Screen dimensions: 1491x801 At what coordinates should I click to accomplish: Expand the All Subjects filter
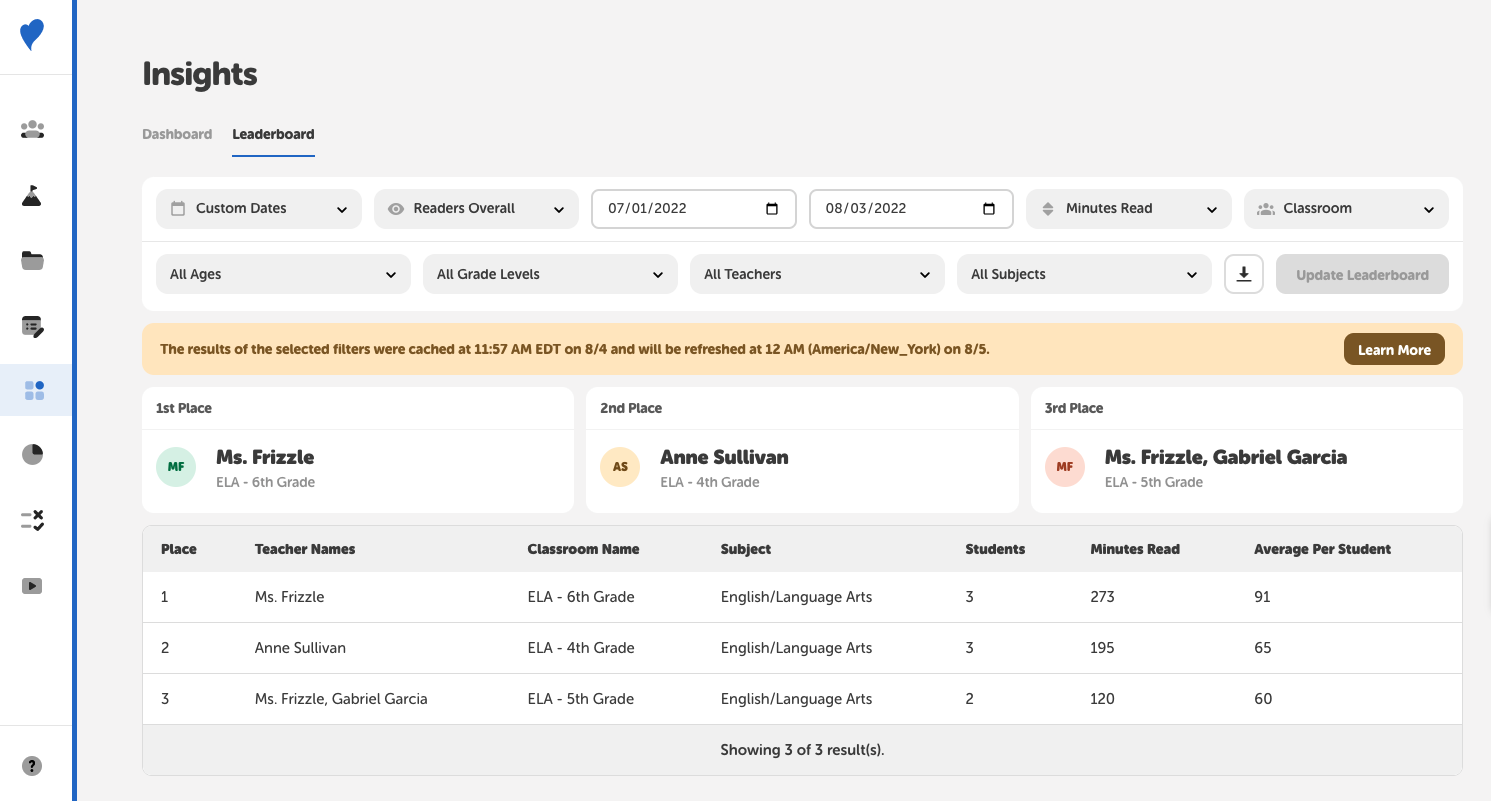[x=1084, y=274]
